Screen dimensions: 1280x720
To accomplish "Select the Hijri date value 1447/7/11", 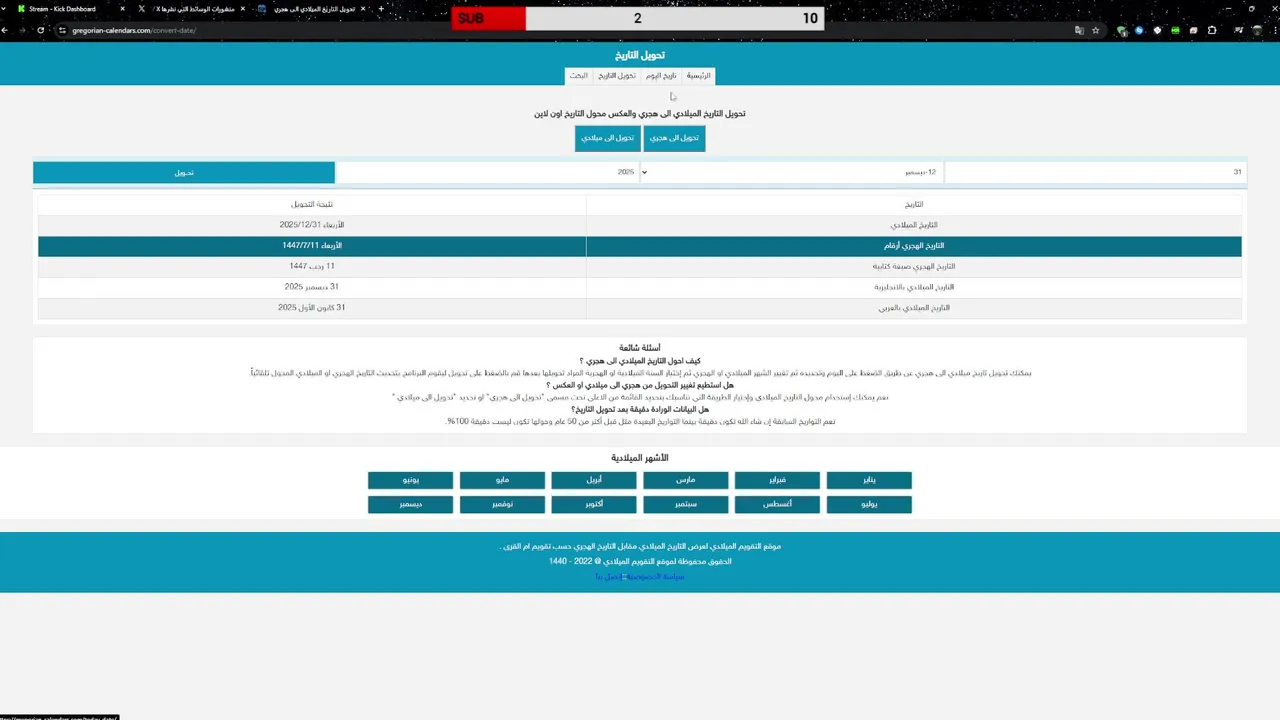I will pos(312,246).
